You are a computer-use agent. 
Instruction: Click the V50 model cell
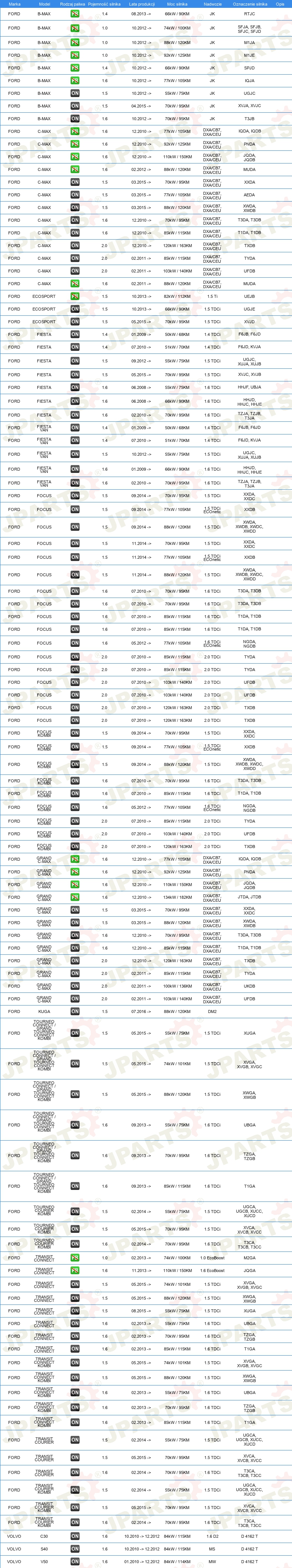(44, 1562)
